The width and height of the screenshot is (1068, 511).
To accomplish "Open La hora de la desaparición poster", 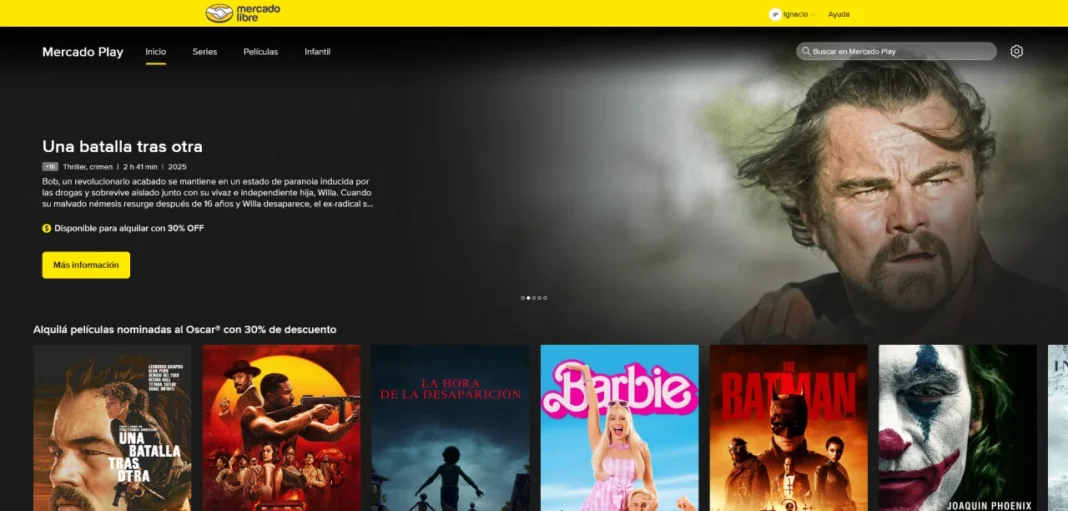I will [x=450, y=428].
